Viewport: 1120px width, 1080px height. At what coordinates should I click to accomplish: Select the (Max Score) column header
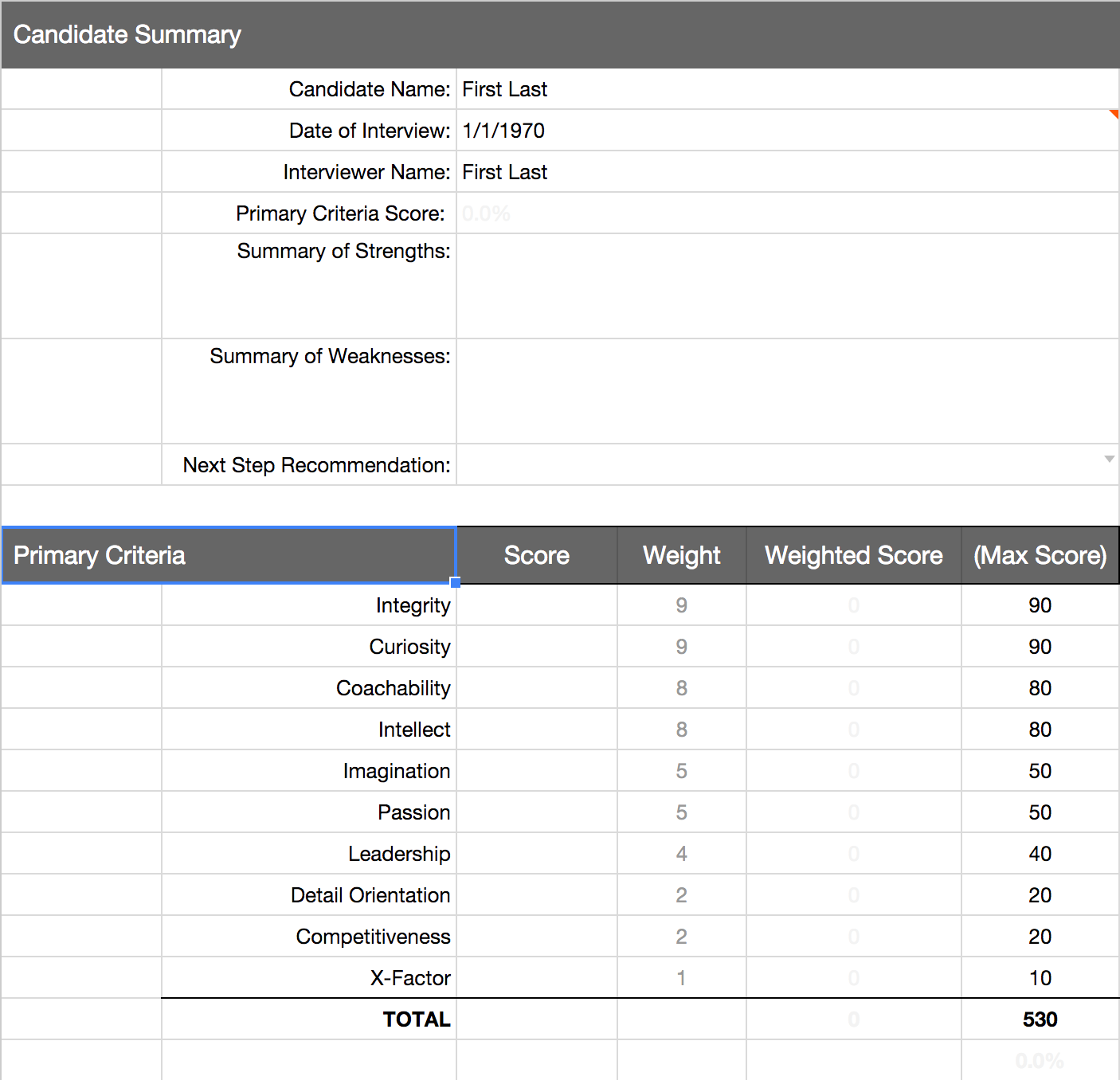point(1040,555)
